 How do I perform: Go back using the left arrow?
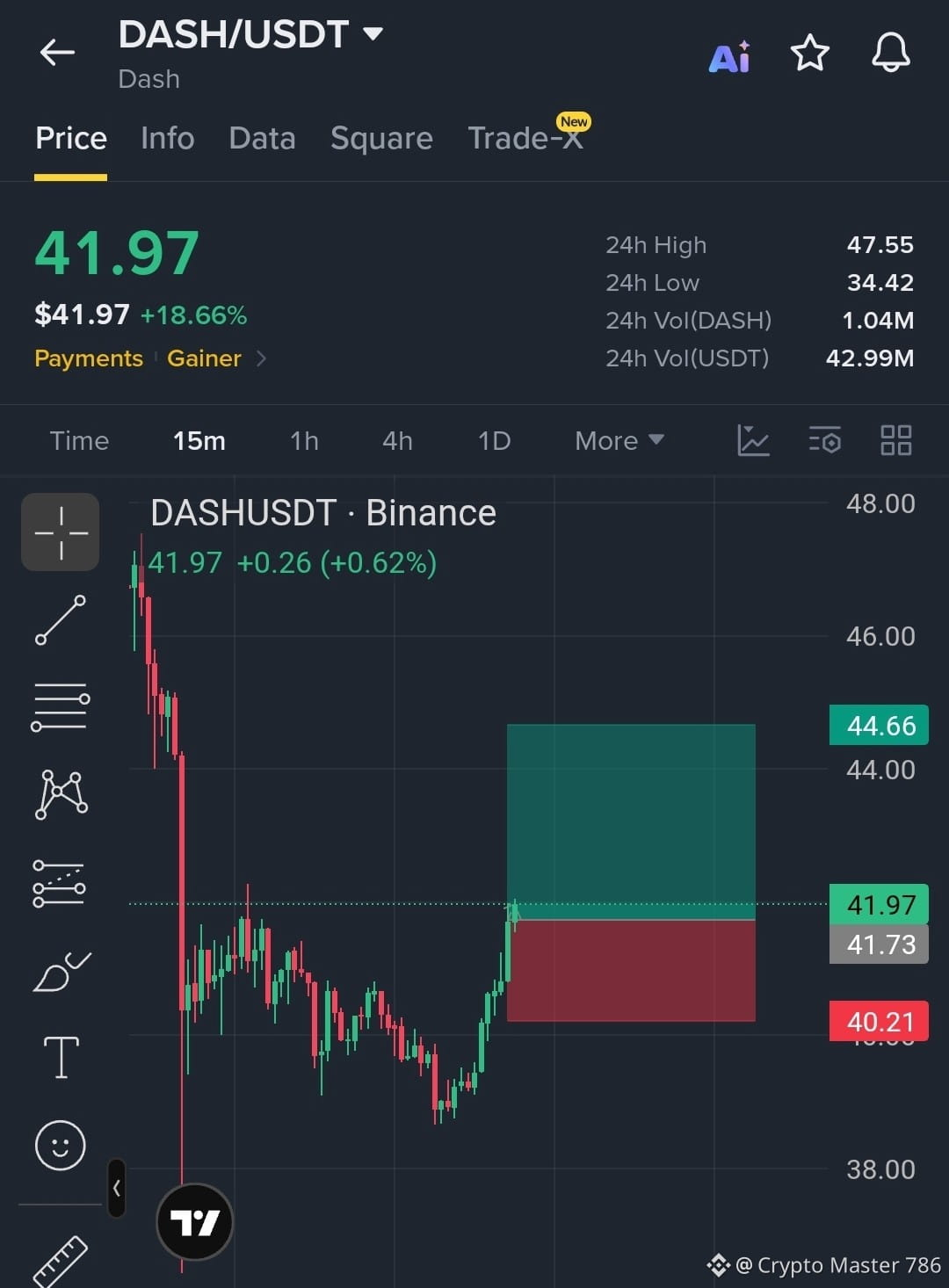pos(57,53)
